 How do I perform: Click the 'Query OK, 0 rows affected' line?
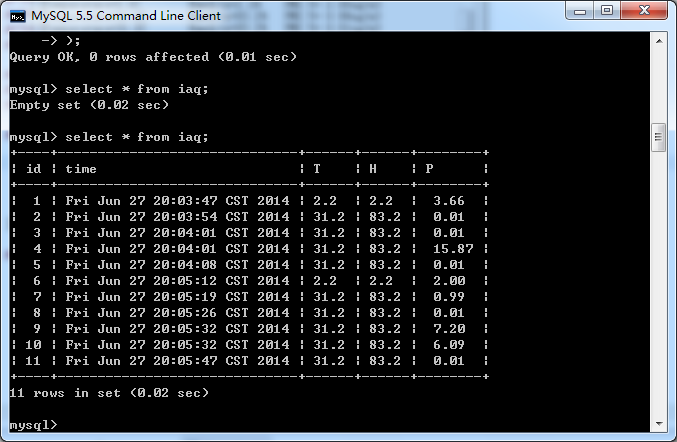[153, 57]
